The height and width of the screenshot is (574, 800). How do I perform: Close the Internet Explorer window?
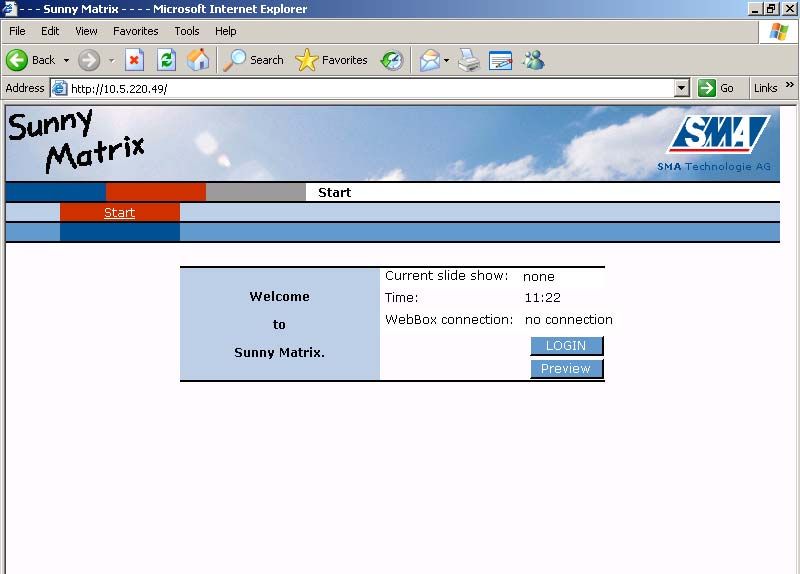tap(789, 9)
